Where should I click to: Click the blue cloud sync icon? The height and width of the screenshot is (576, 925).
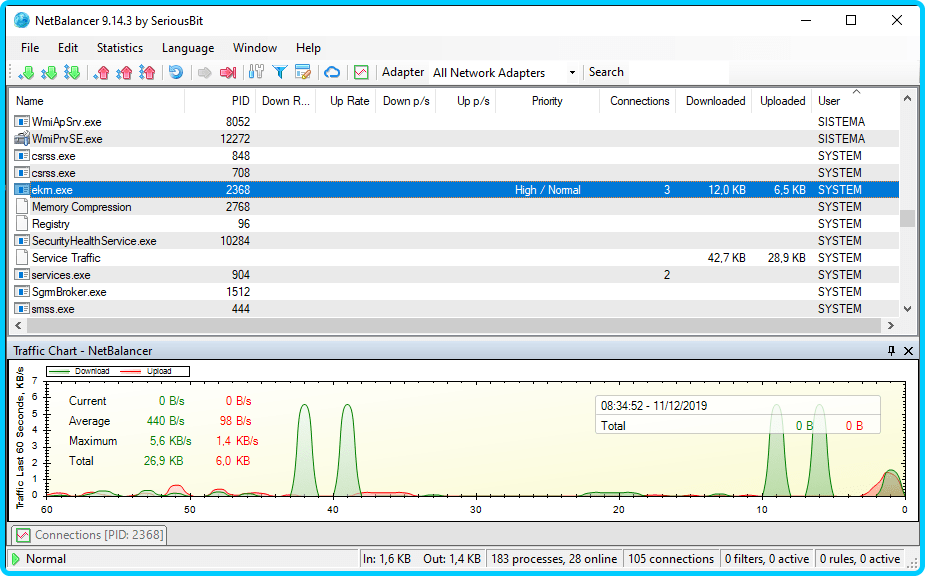(x=332, y=72)
